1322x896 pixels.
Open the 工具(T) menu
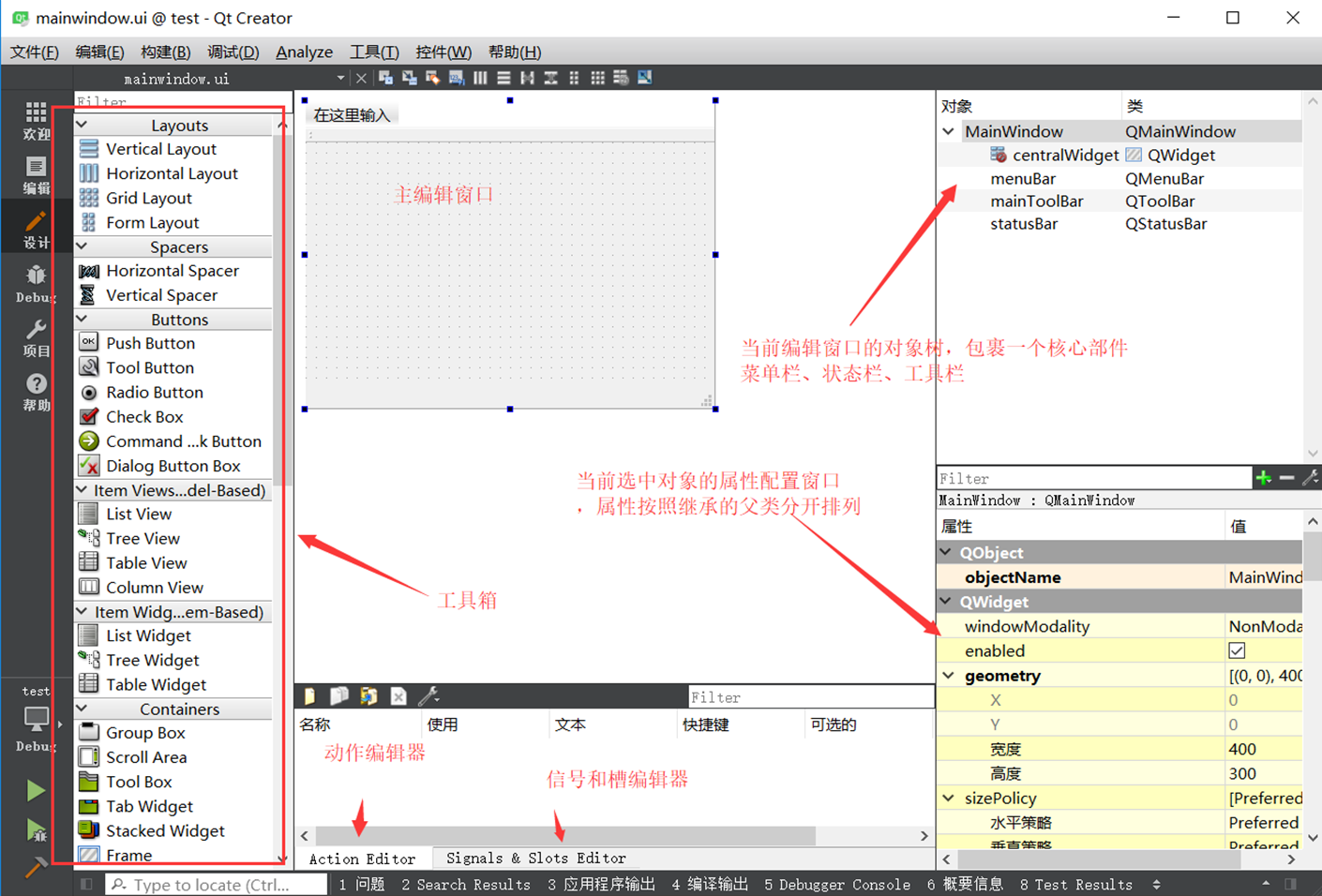pyautogui.click(x=374, y=52)
